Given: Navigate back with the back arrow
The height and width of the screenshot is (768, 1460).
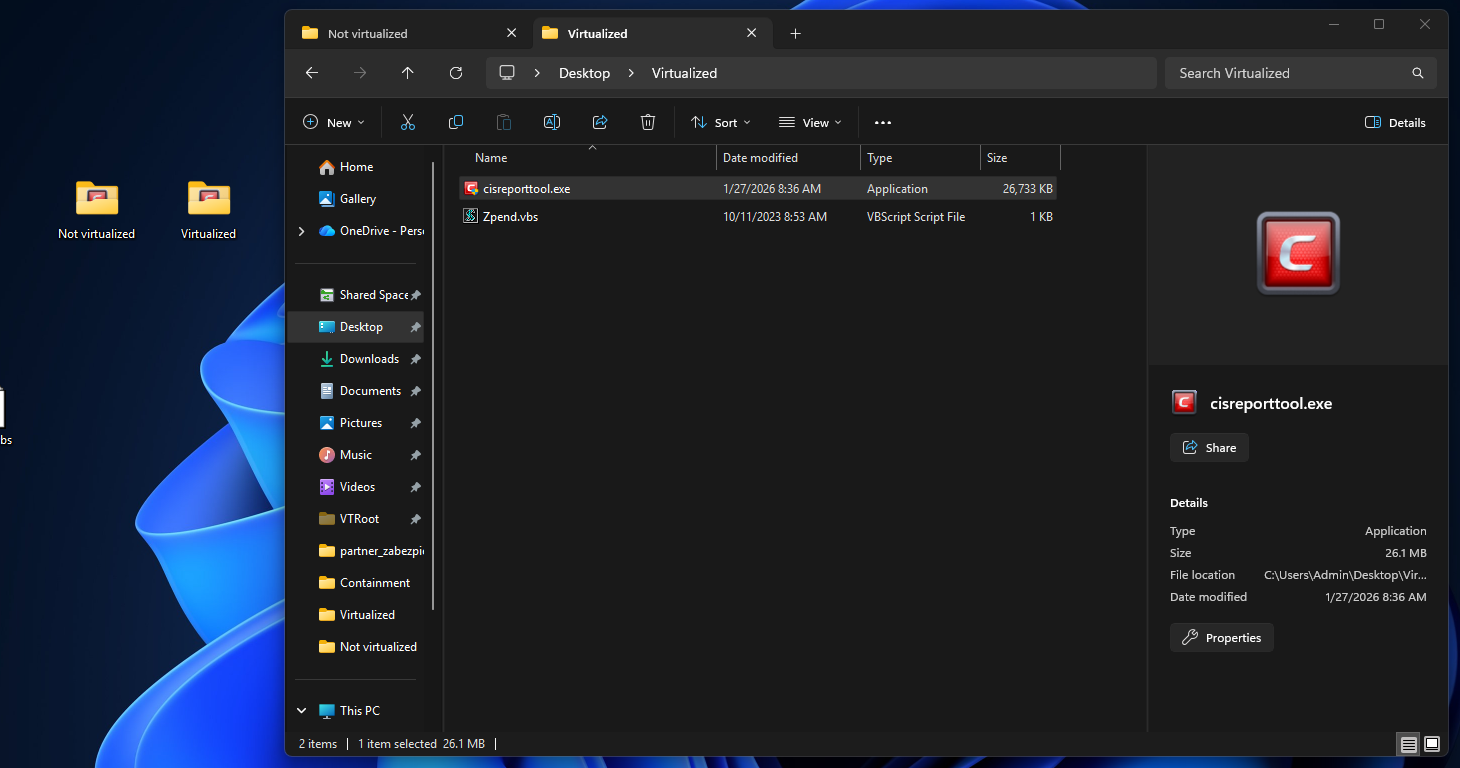Looking at the screenshot, I should (312, 73).
